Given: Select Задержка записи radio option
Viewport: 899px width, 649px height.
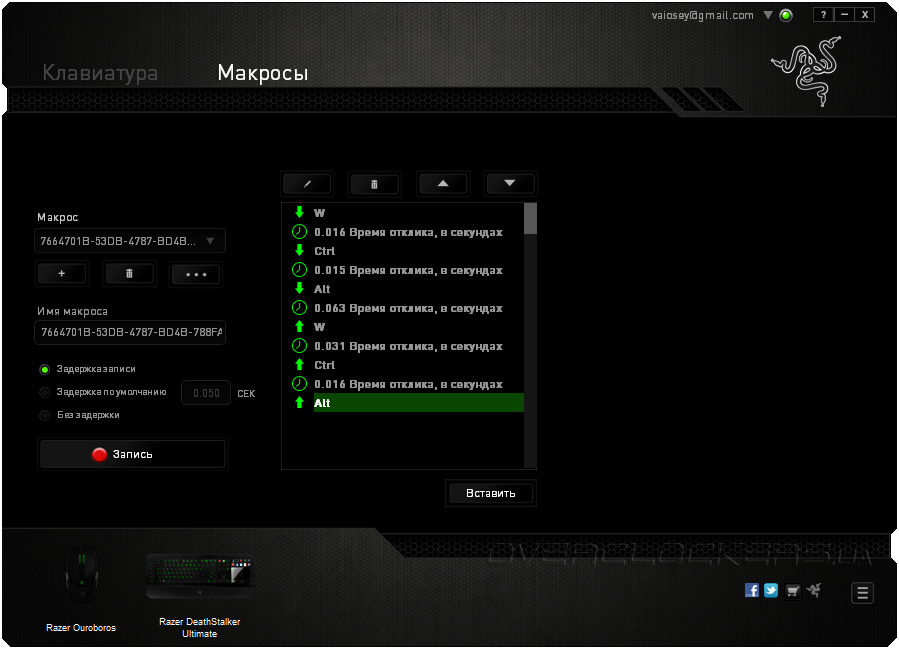Looking at the screenshot, I should tap(44, 369).
